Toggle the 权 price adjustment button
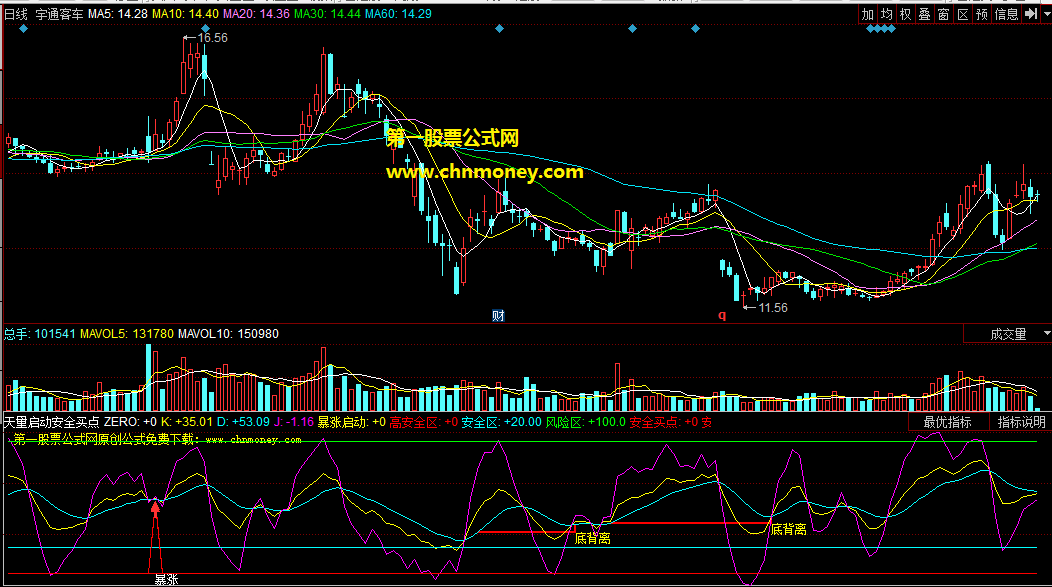This screenshot has width=1052, height=587. click(906, 14)
